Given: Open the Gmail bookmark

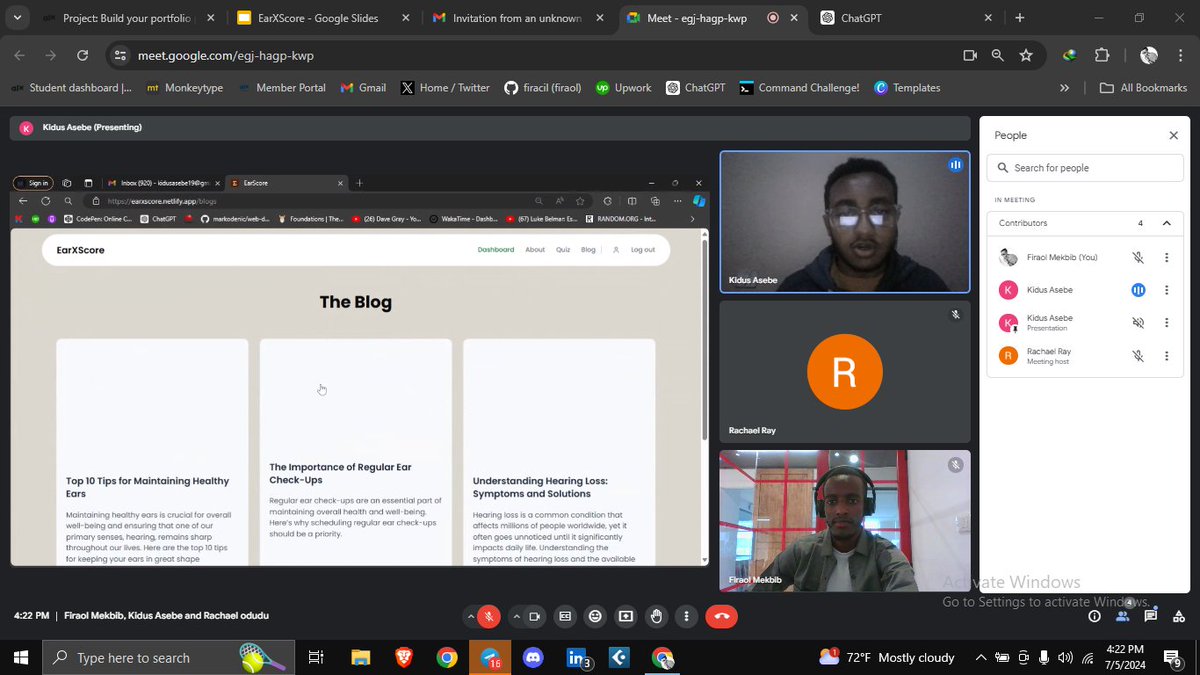Looking at the screenshot, I should tap(363, 88).
